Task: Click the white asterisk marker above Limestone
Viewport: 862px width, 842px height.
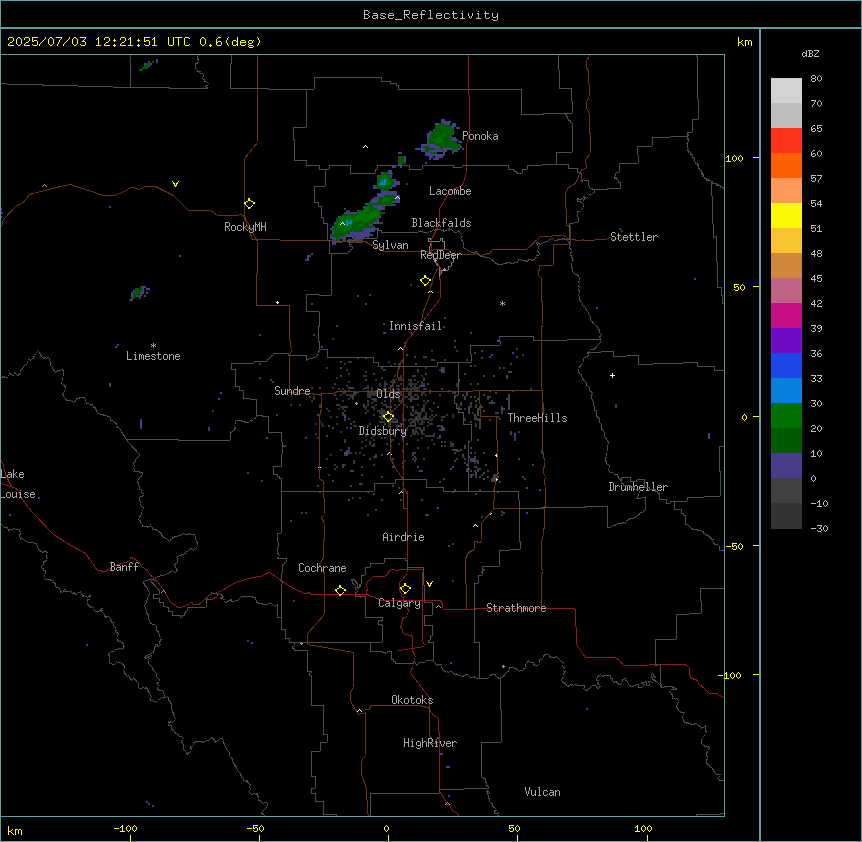Action: tap(153, 346)
